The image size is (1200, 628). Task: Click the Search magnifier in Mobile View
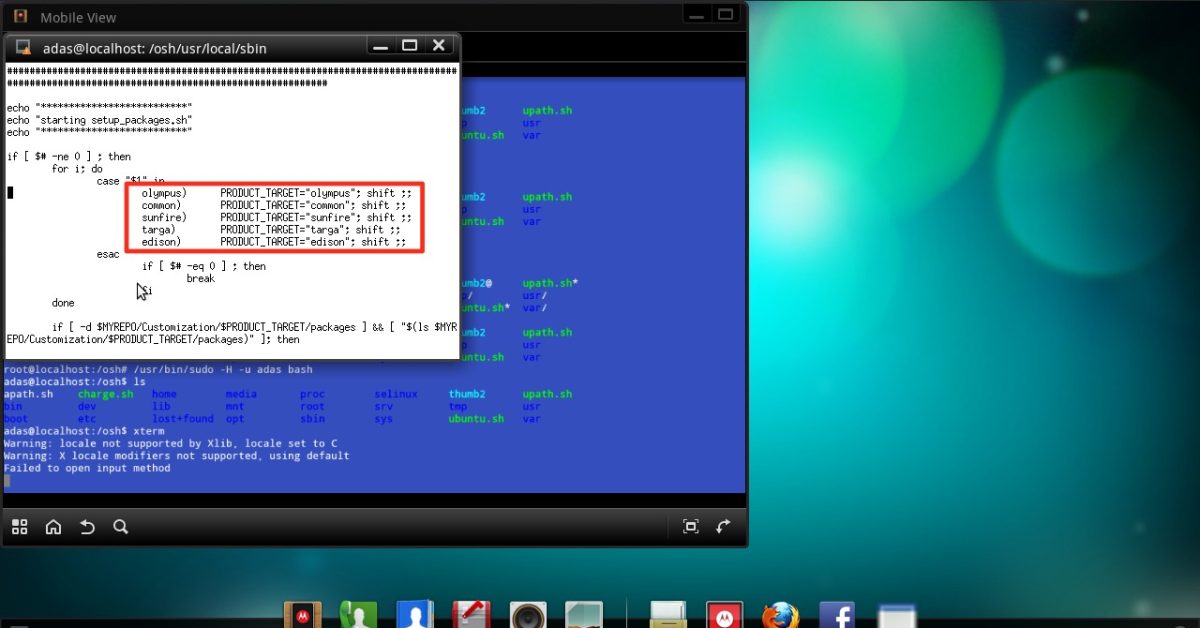tap(121, 526)
